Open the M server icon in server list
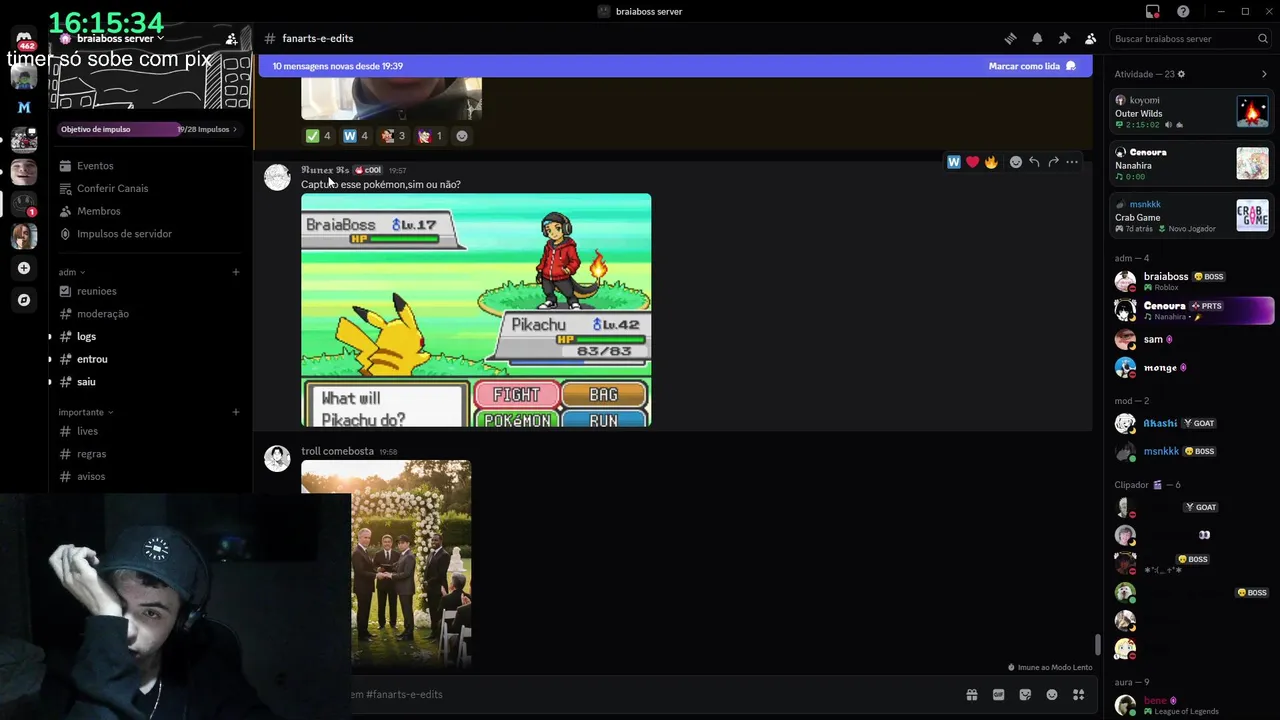 point(24,107)
